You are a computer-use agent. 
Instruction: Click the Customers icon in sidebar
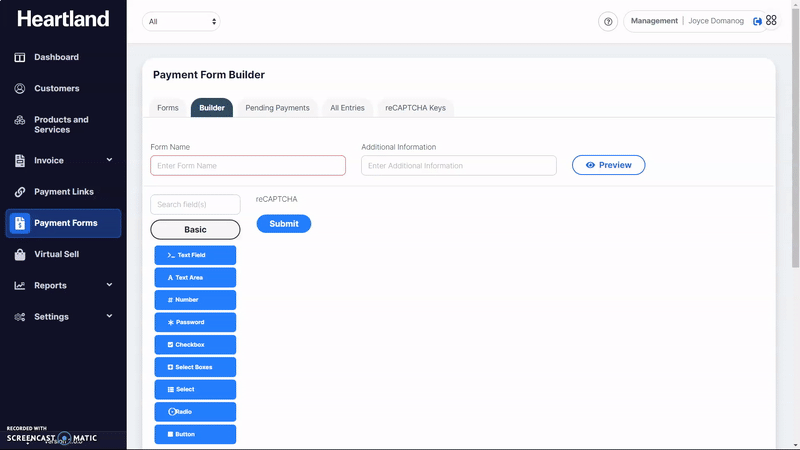pos(20,88)
